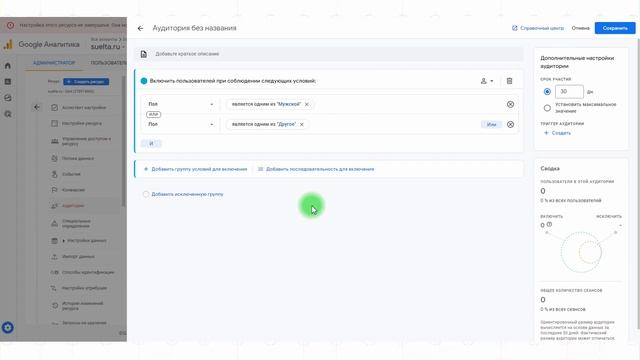This screenshot has height=360, width=640.
Task: Open 'Ассистент настройки' in the admin menu
Action: (x=84, y=107)
